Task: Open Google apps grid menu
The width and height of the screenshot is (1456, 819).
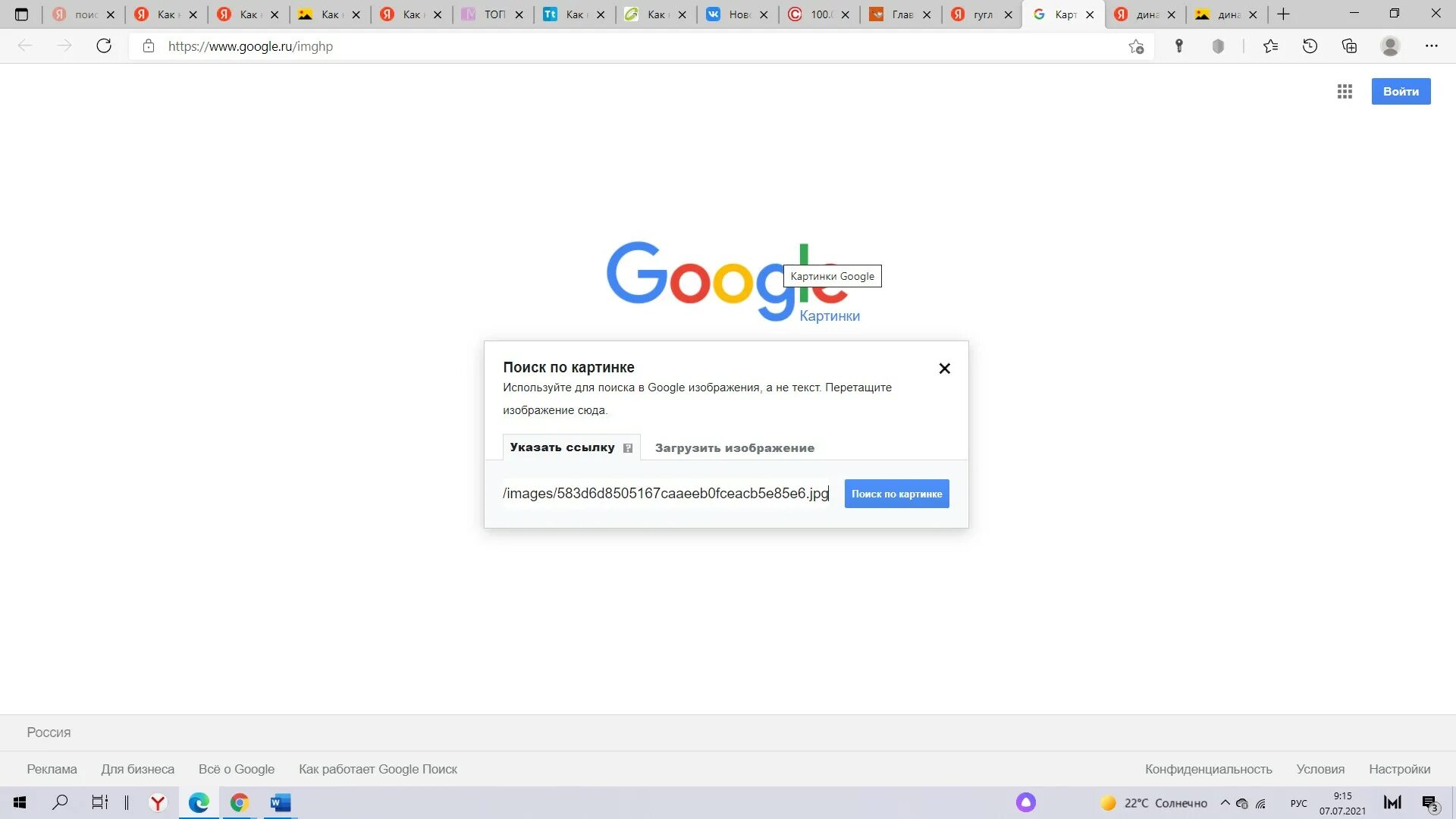Action: point(1345,91)
